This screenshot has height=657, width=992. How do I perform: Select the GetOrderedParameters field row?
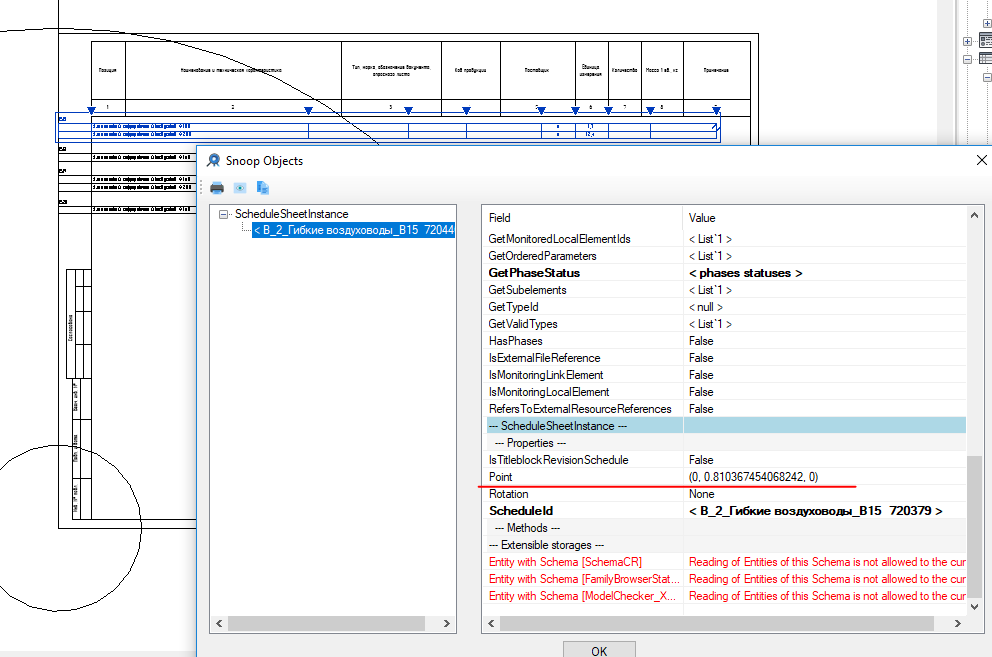click(x=726, y=256)
